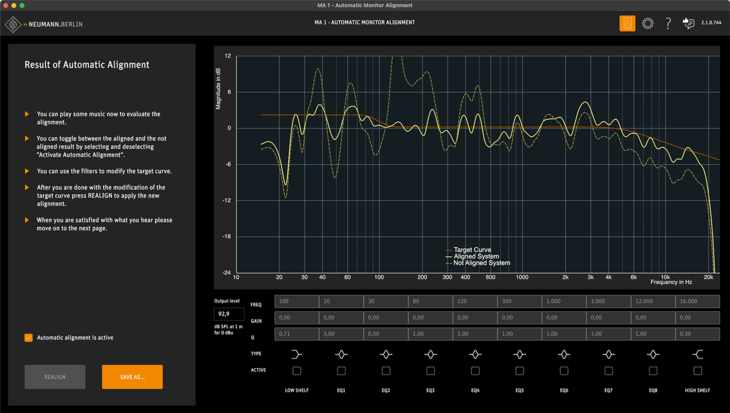
Task: Click the EQ4 filter type icon
Action: click(x=475, y=354)
